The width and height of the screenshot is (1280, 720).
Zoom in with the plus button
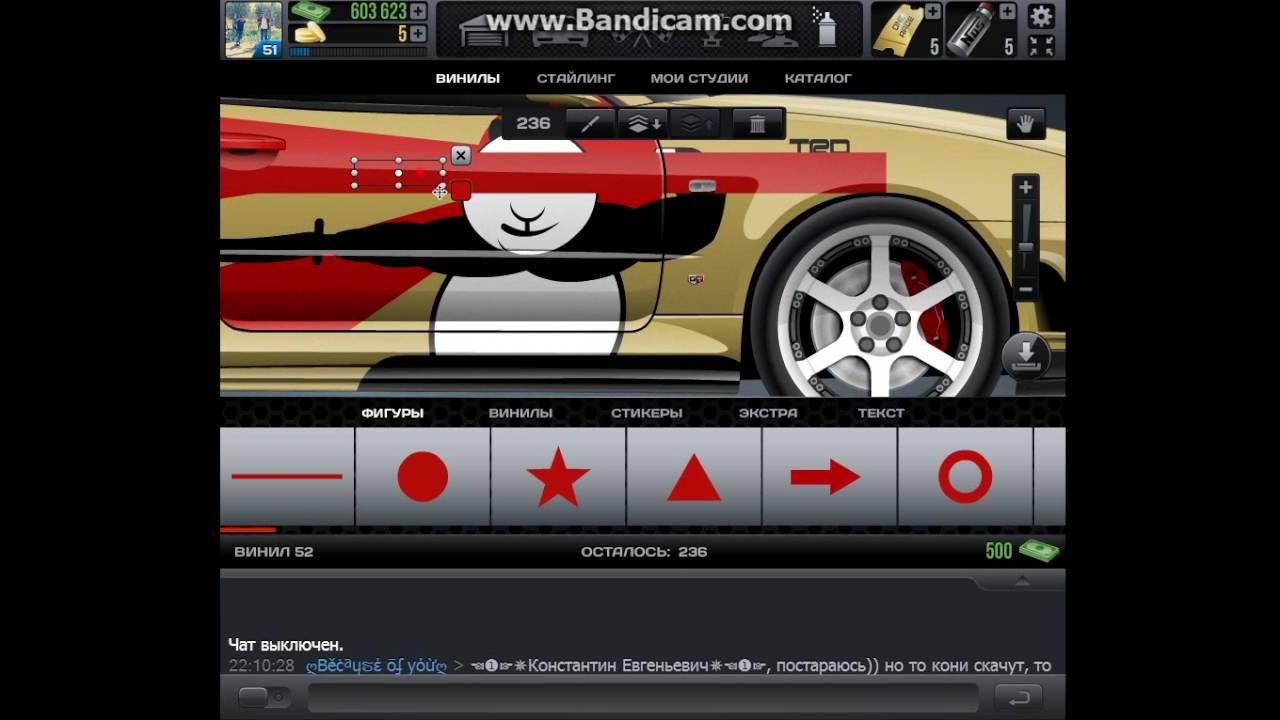click(1025, 187)
